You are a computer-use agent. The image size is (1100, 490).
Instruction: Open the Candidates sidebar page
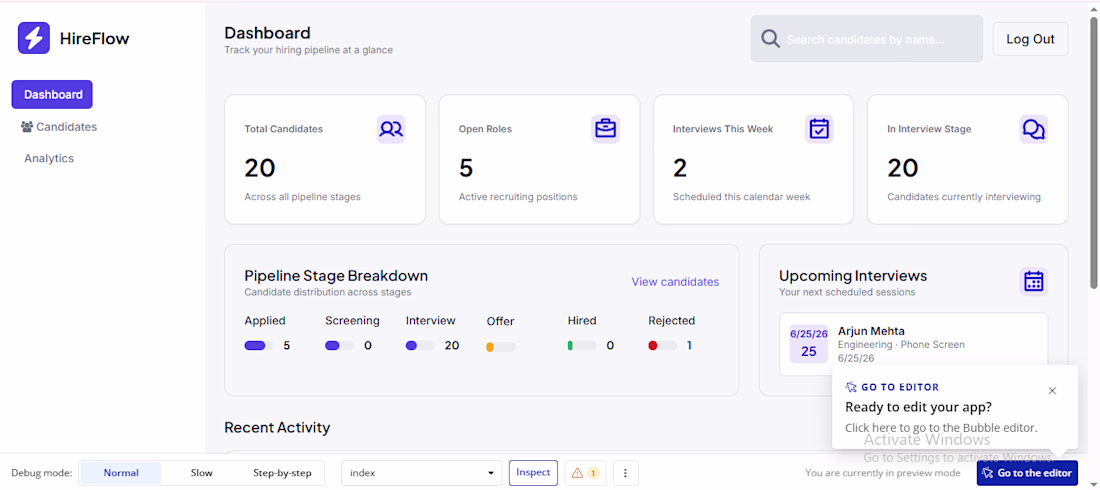59,127
